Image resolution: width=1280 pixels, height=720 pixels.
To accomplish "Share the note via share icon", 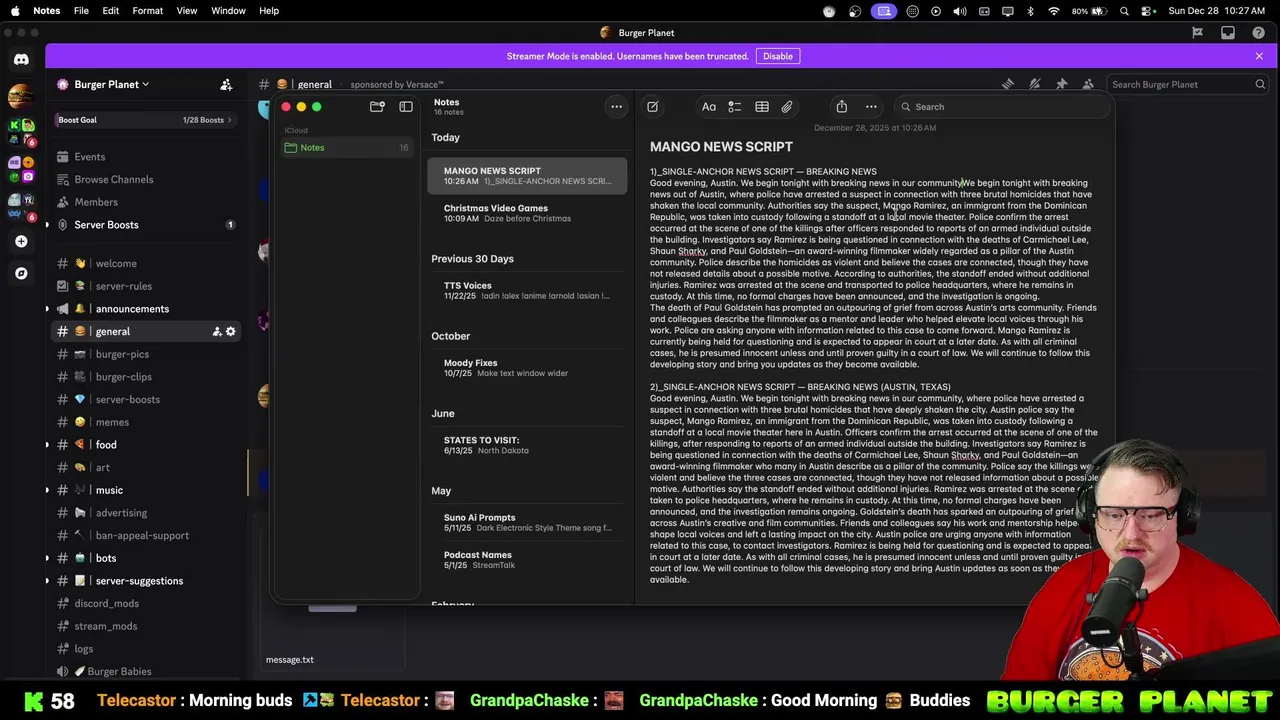I will pyautogui.click(x=842, y=107).
